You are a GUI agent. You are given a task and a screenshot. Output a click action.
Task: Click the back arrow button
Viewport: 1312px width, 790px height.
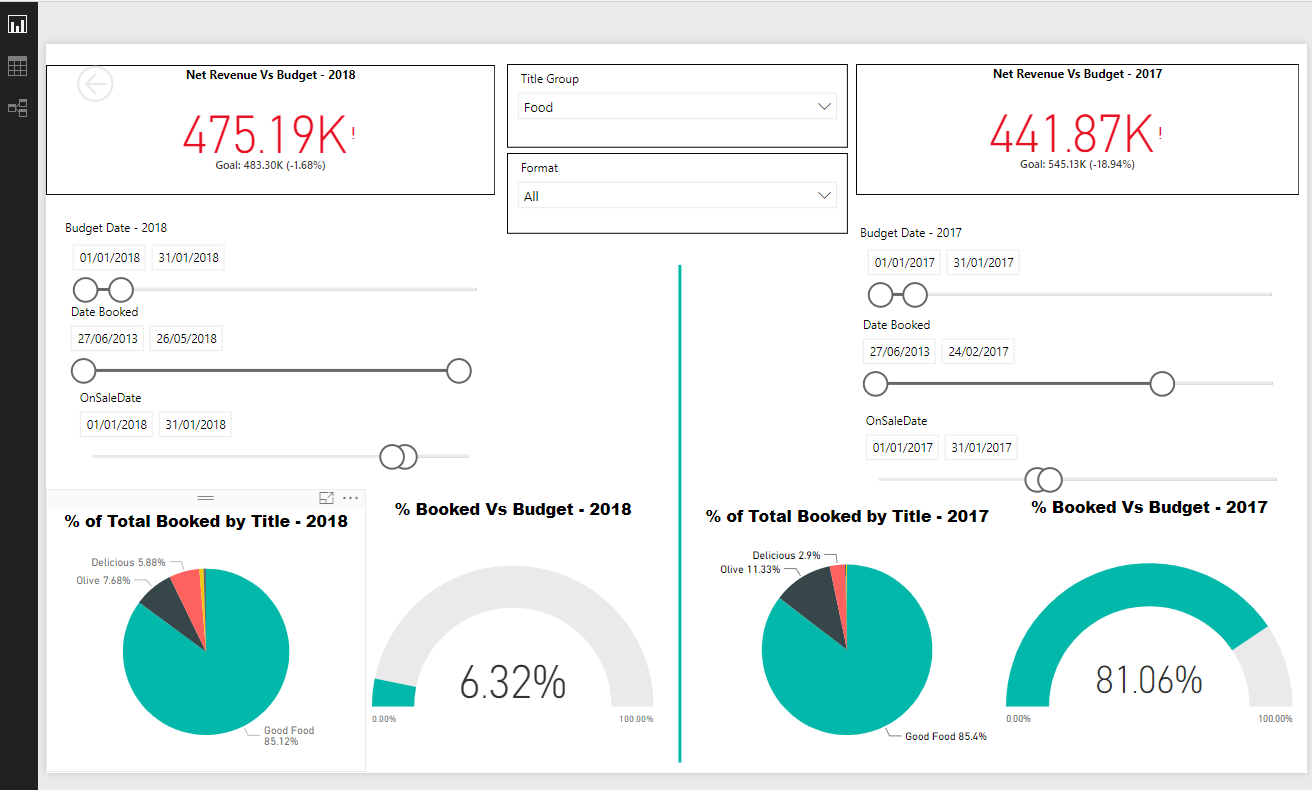95,85
